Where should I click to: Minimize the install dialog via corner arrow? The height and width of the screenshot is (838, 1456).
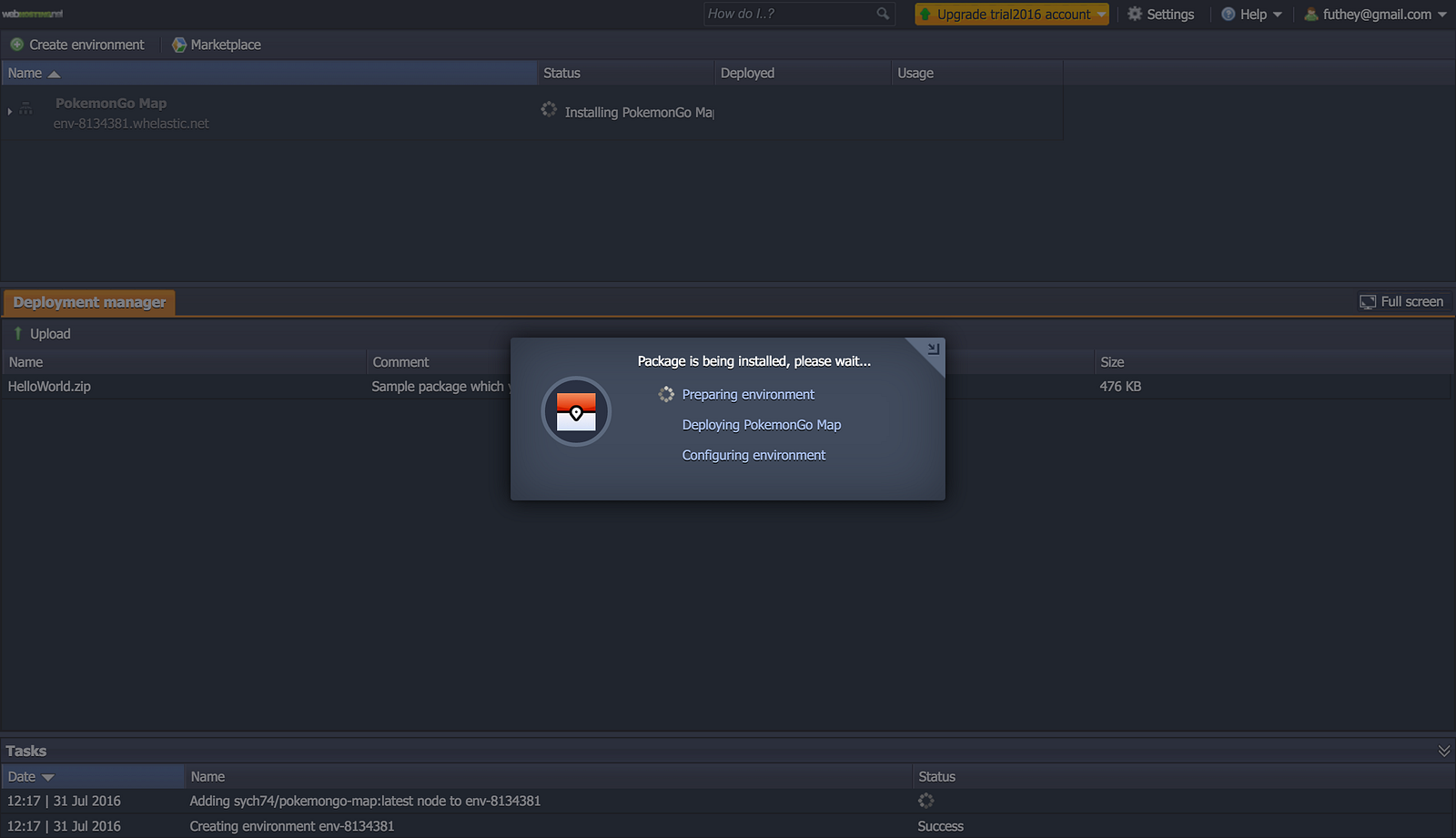click(933, 348)
